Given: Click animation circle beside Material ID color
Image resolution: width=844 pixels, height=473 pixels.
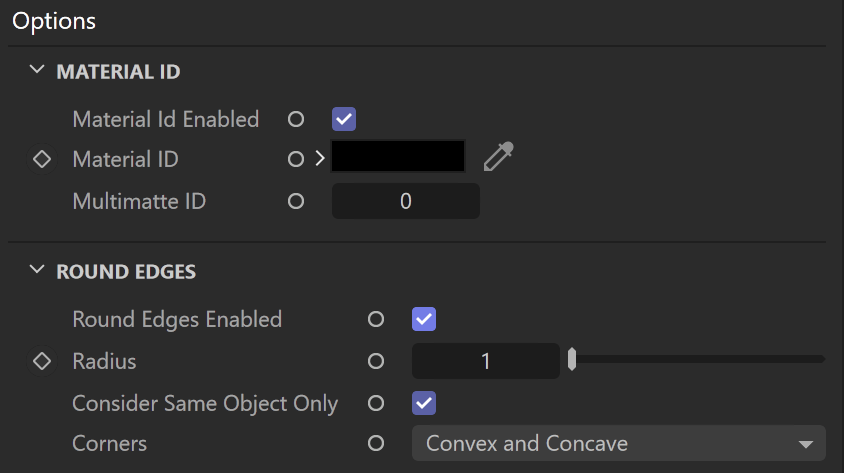Looking at the screenshot, I should [296, 159].
